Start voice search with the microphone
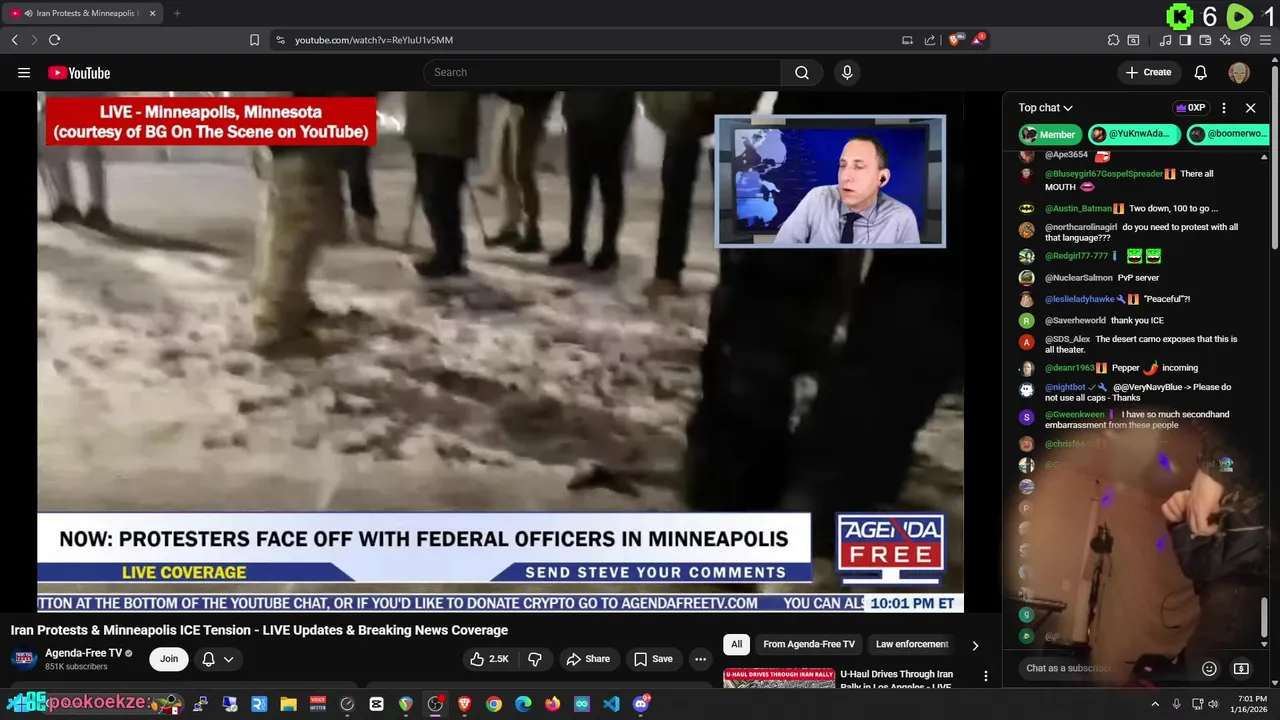Screen dimensions: 1280x720 pos(847,72)
